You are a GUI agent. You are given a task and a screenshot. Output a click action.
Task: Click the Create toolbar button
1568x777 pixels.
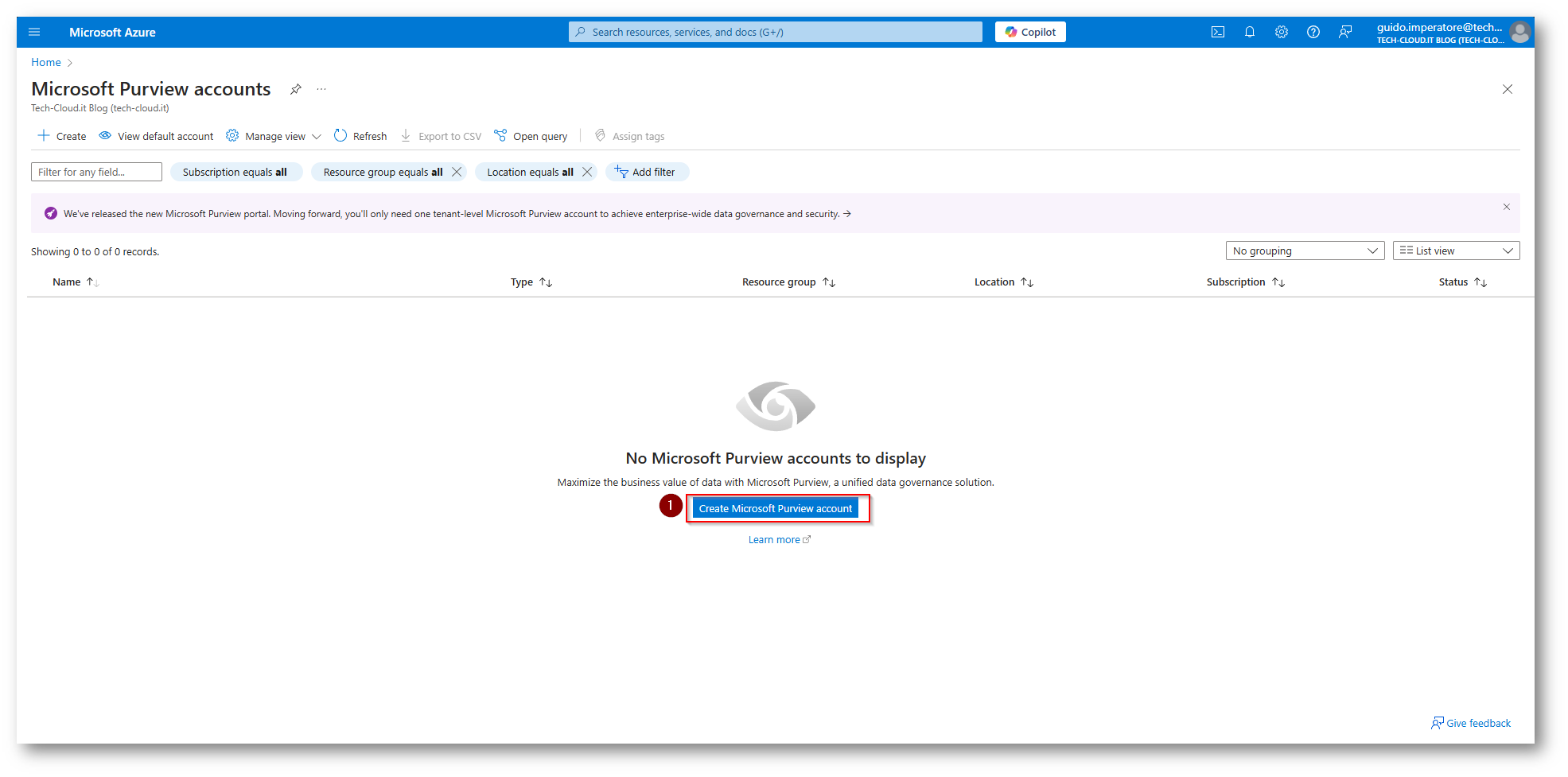[x=62, y=136]
